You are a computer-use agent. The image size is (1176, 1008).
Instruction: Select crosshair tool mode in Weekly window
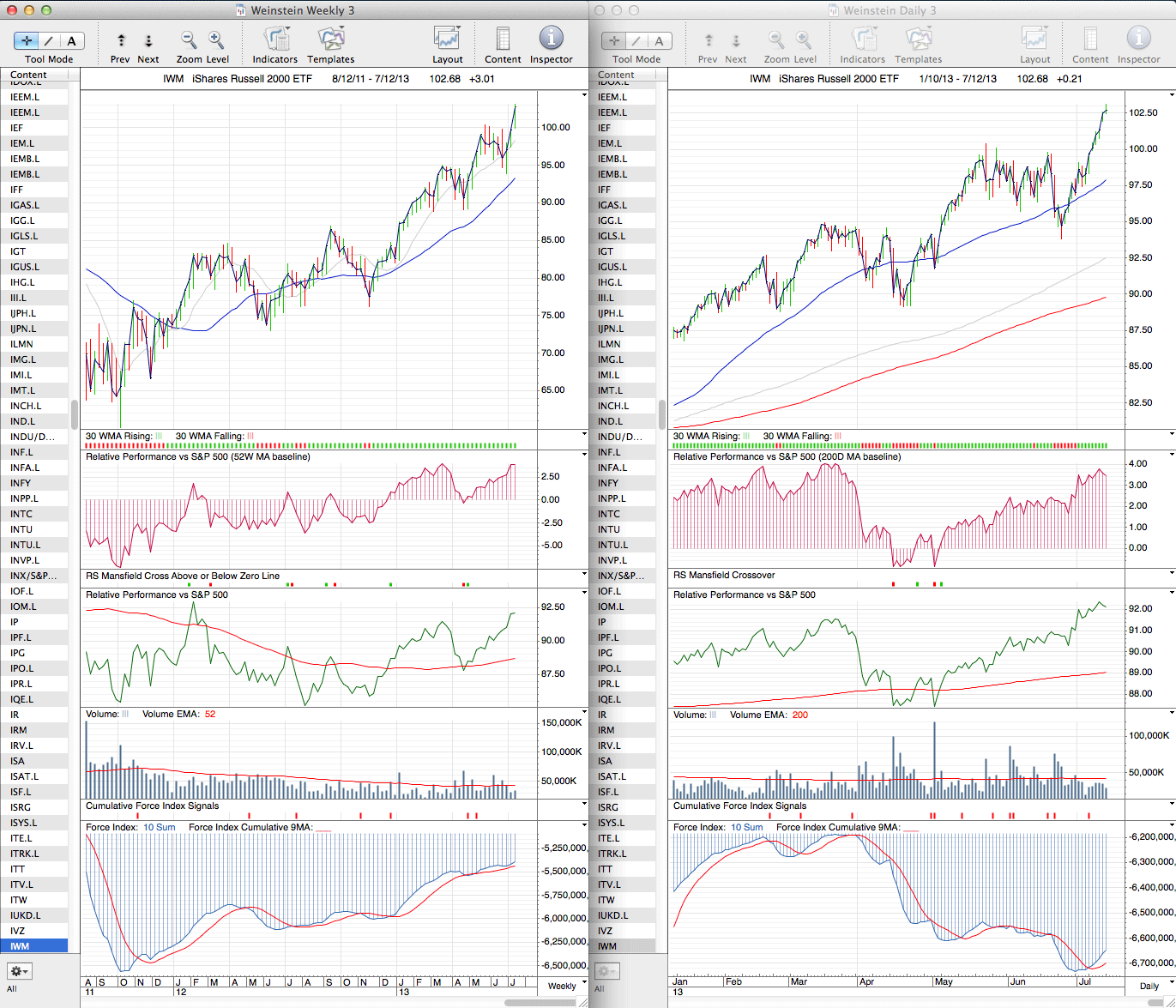[27, 40]
